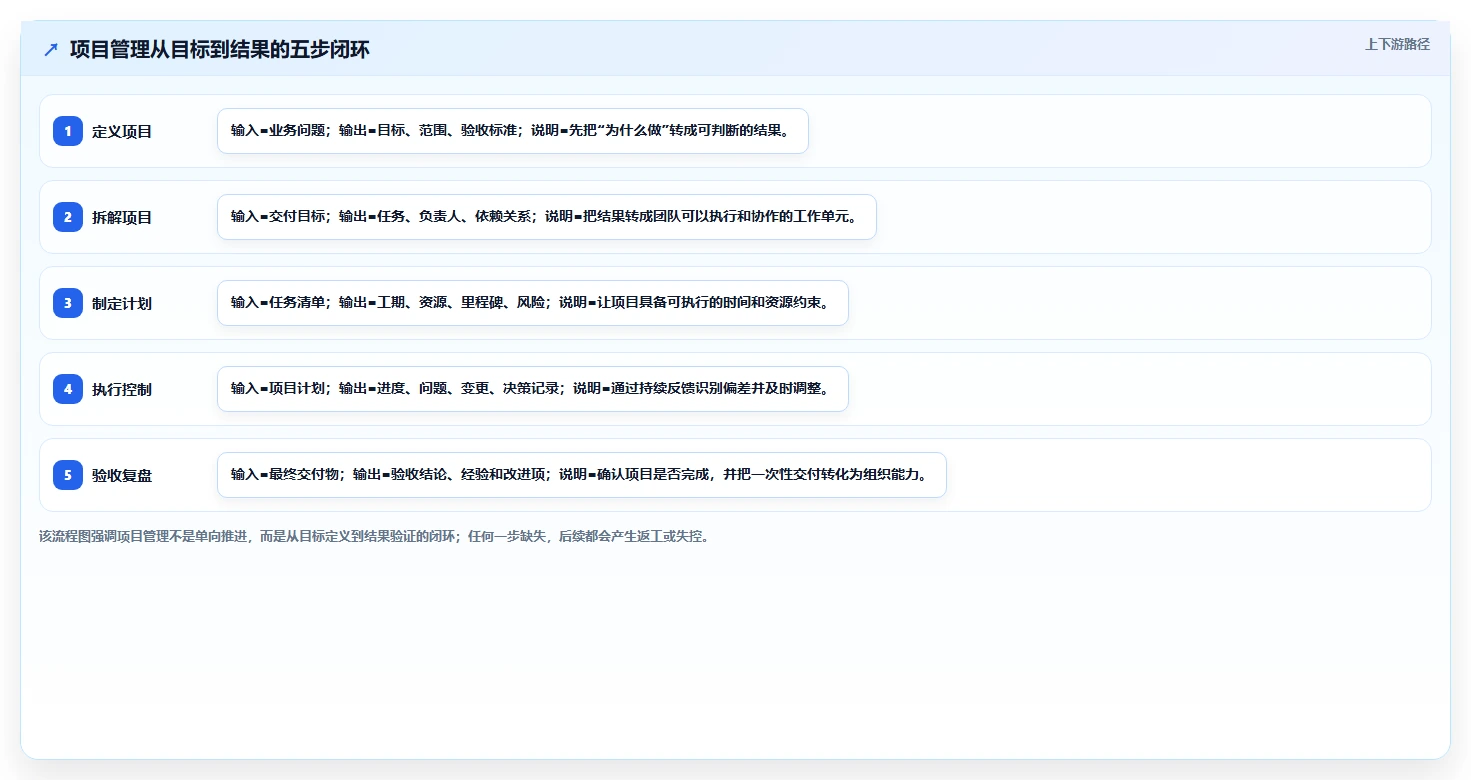Click the arrow icon beside the title
1471x780 pixels.
point(51,50)
